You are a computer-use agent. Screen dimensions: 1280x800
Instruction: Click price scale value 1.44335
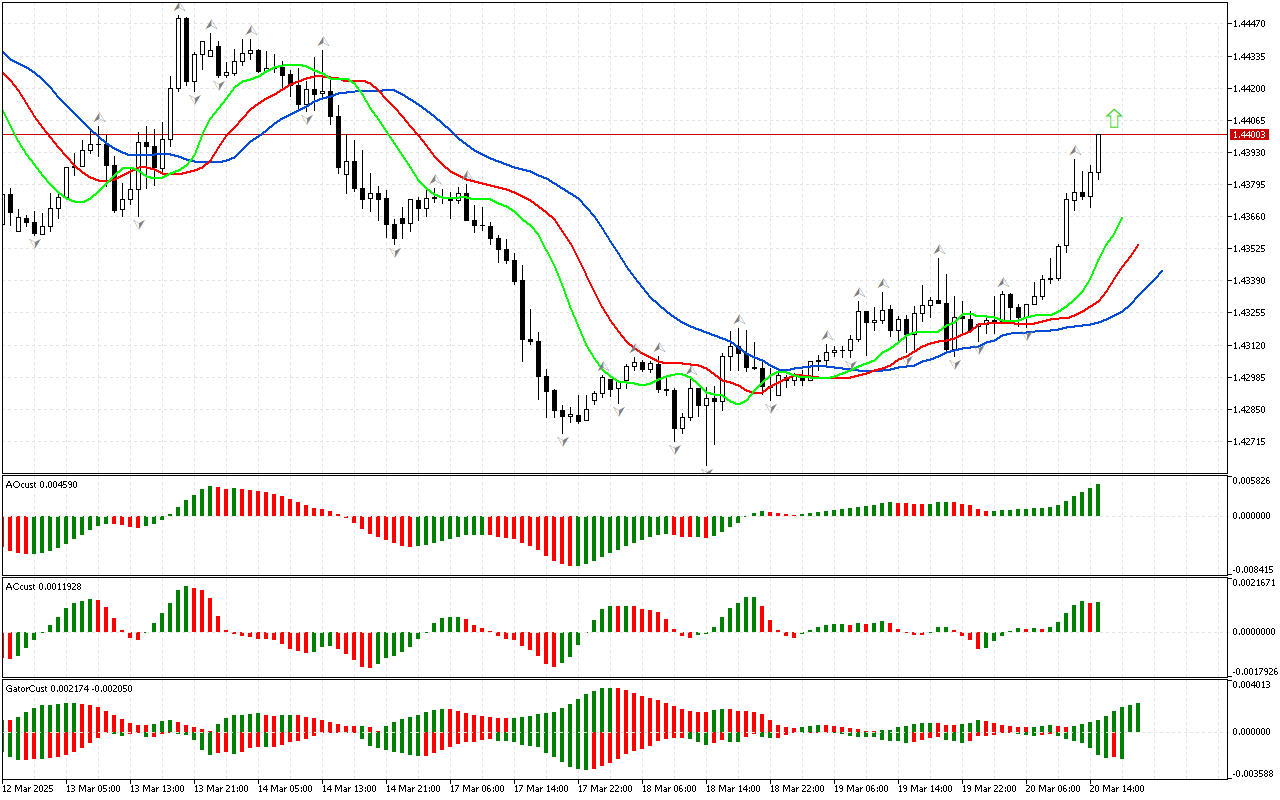1251,56
